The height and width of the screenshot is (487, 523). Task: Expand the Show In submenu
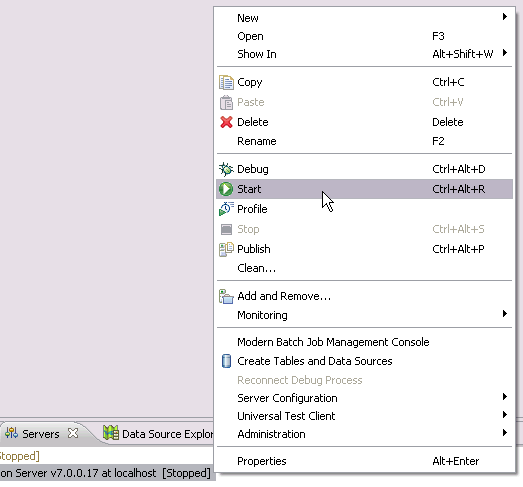pos(364,54)
